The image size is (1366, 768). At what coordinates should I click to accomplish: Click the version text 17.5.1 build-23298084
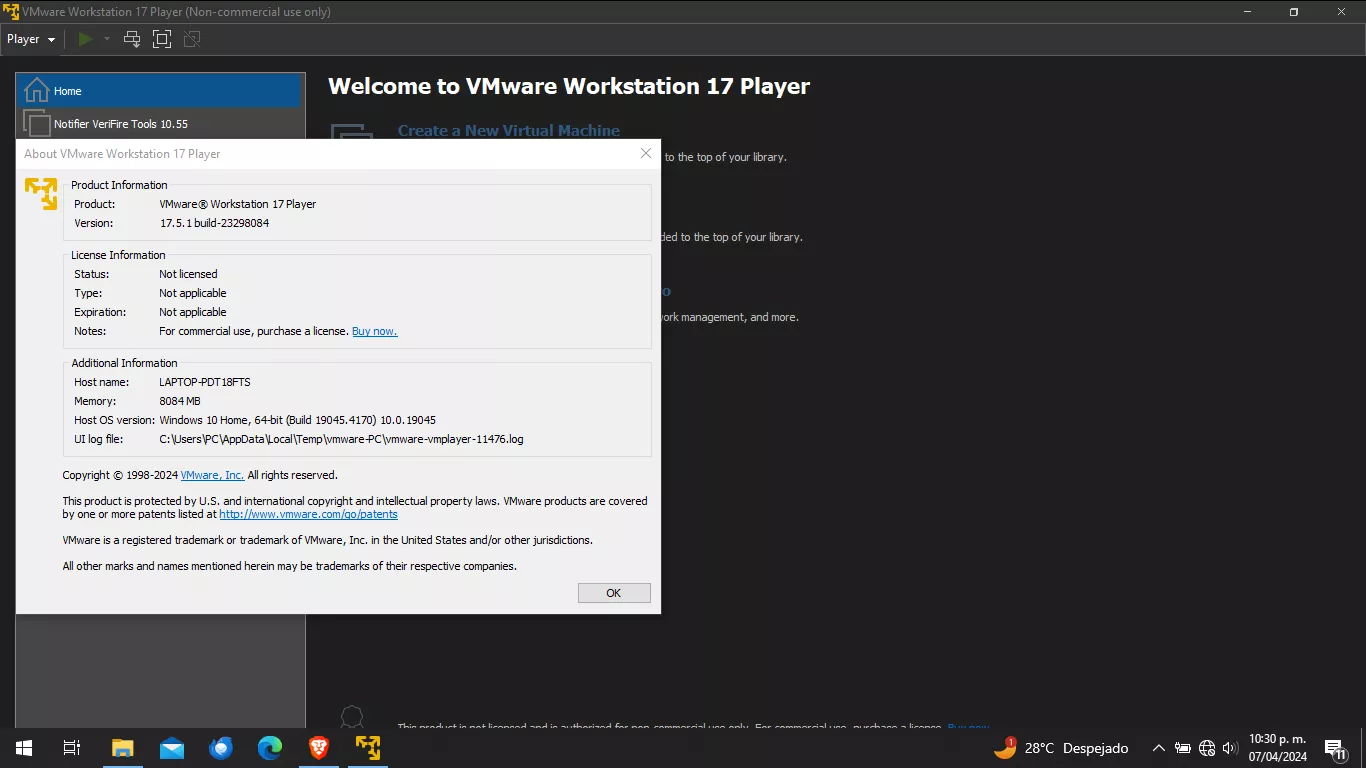pos(214,223)
